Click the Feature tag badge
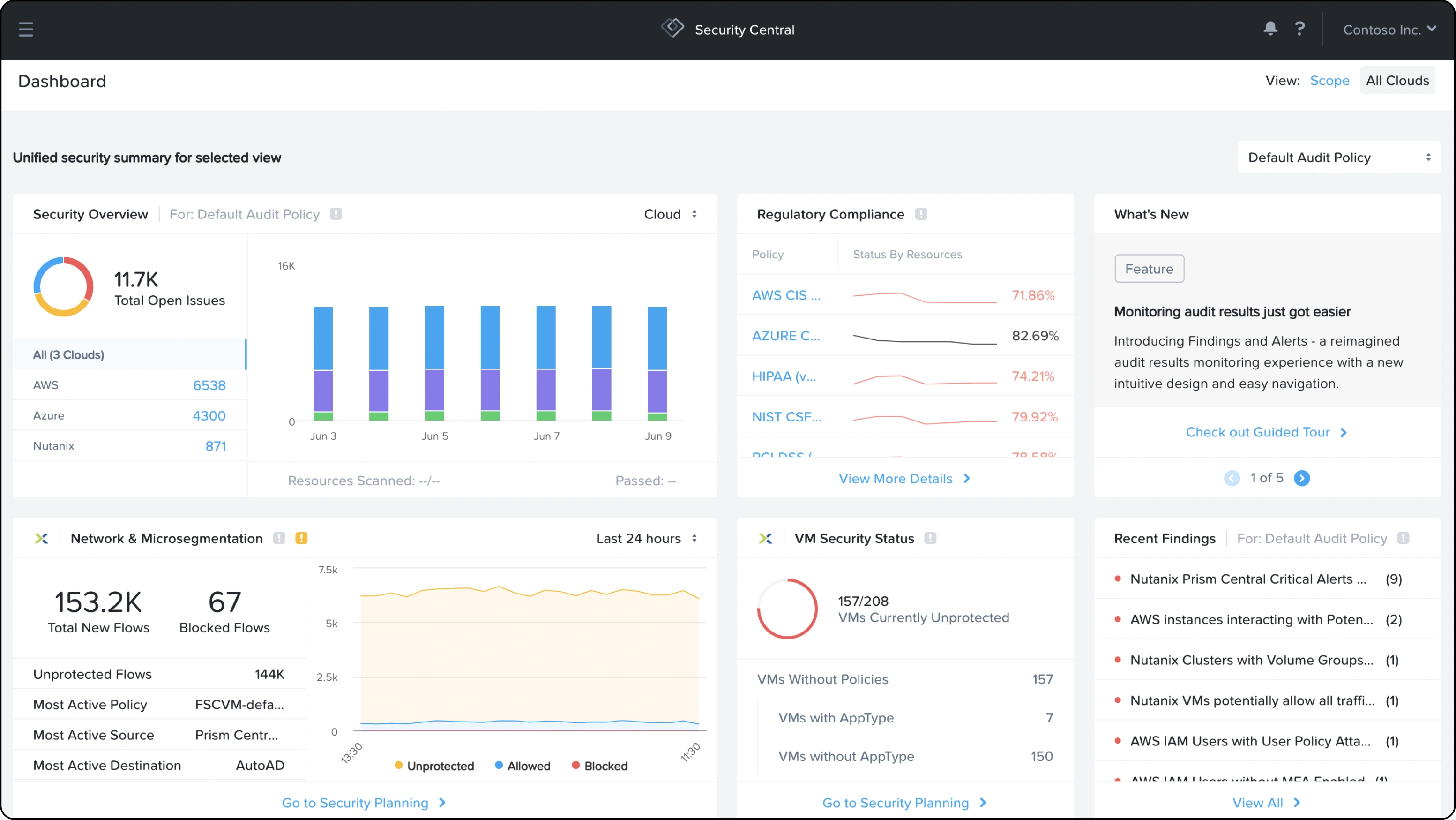 click(x=1149, y=269)
